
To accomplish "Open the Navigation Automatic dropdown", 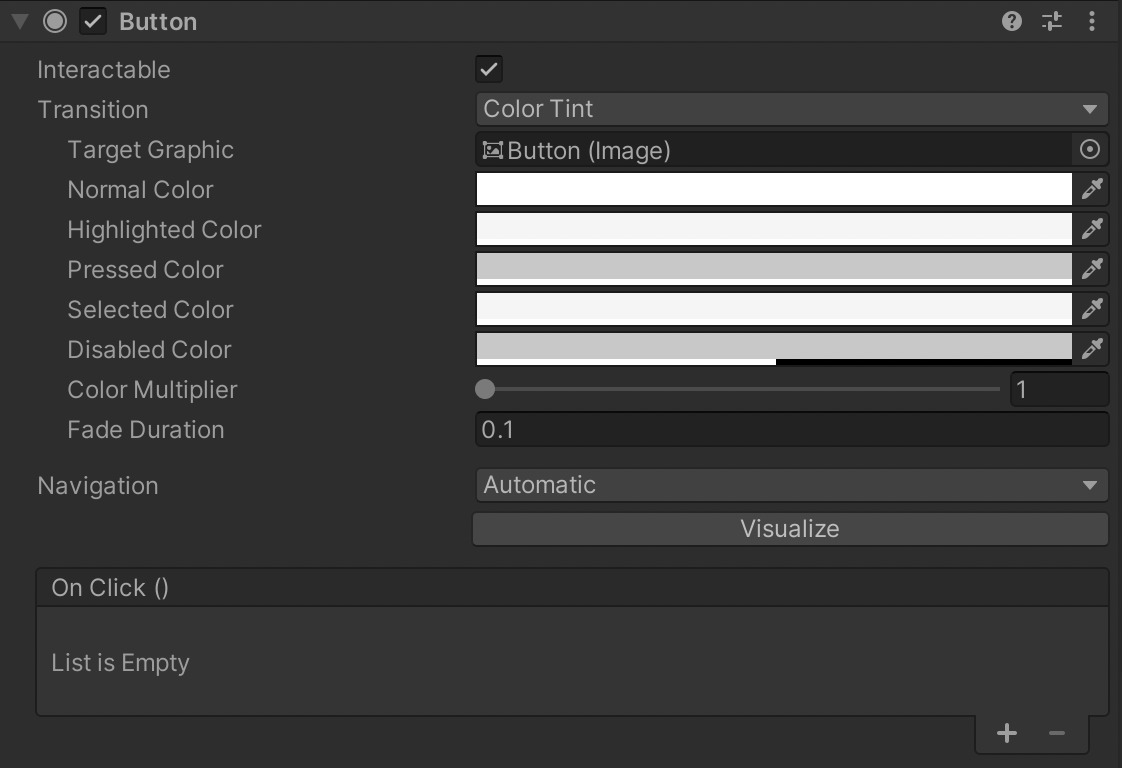I will point(792,485).
